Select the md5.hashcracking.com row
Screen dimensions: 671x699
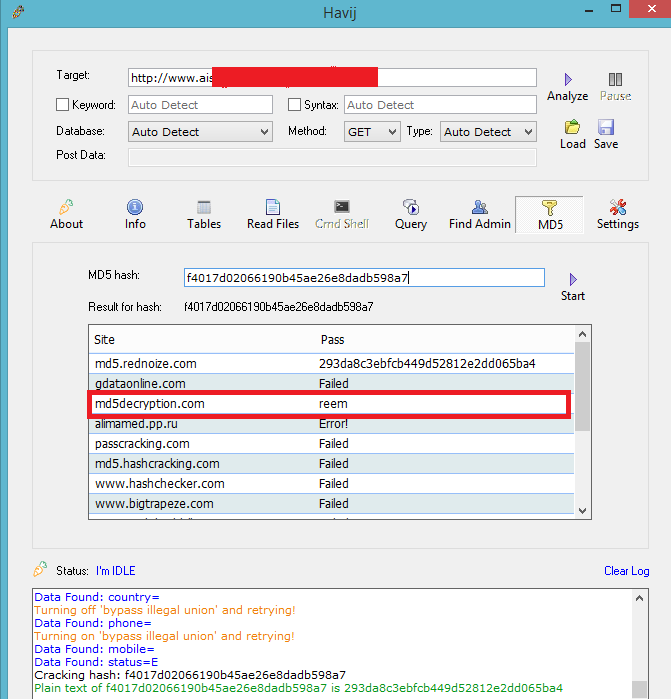(331, 464)
